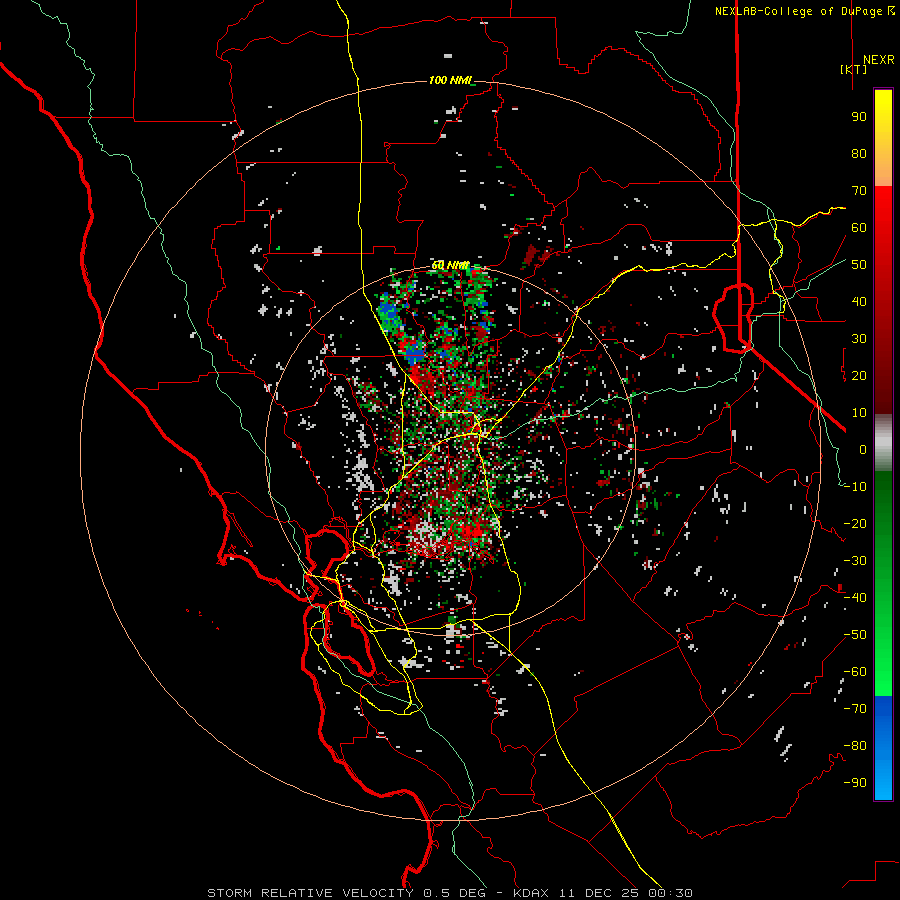900x900 pixels.
Task: Click the positive 40 value on velocity scale
Action: (x=859, y=301)
